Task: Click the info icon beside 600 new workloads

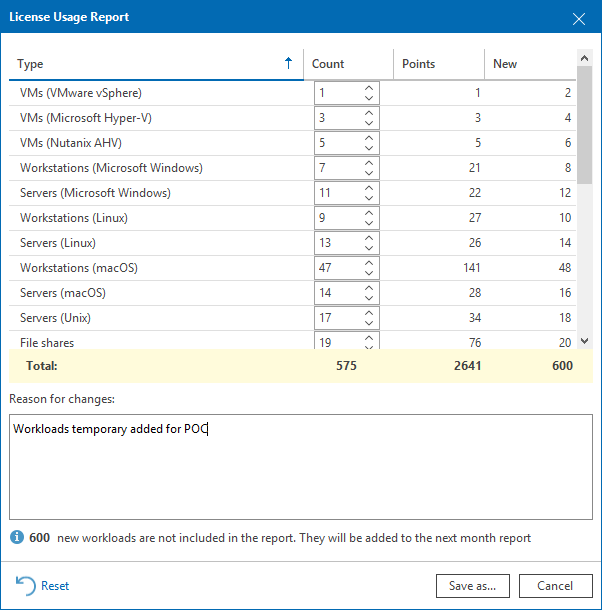Action: (17, 537)
